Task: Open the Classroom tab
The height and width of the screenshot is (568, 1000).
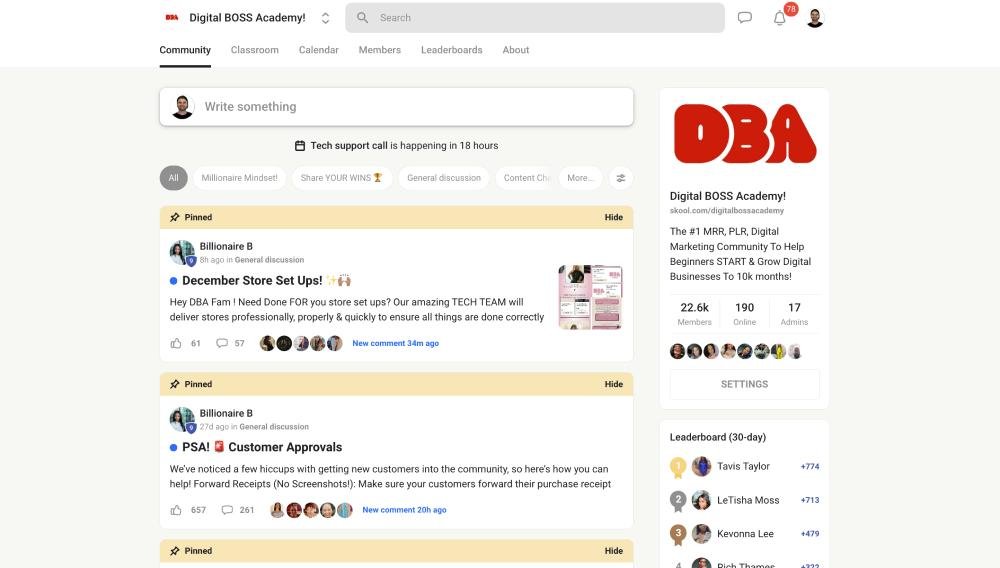Action: click(x=254, y=50)
